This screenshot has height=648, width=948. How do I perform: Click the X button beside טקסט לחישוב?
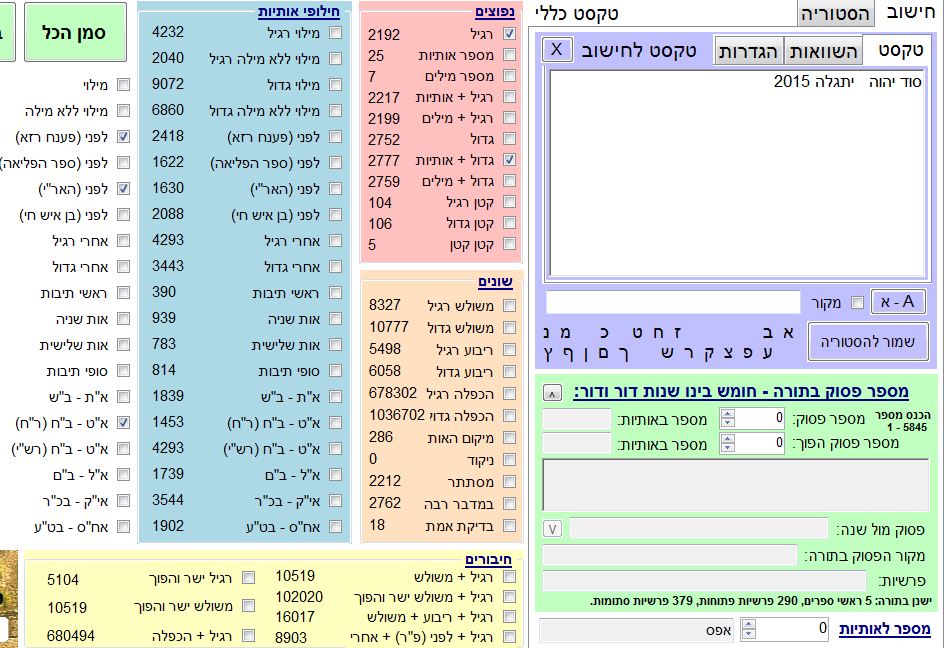557,49
